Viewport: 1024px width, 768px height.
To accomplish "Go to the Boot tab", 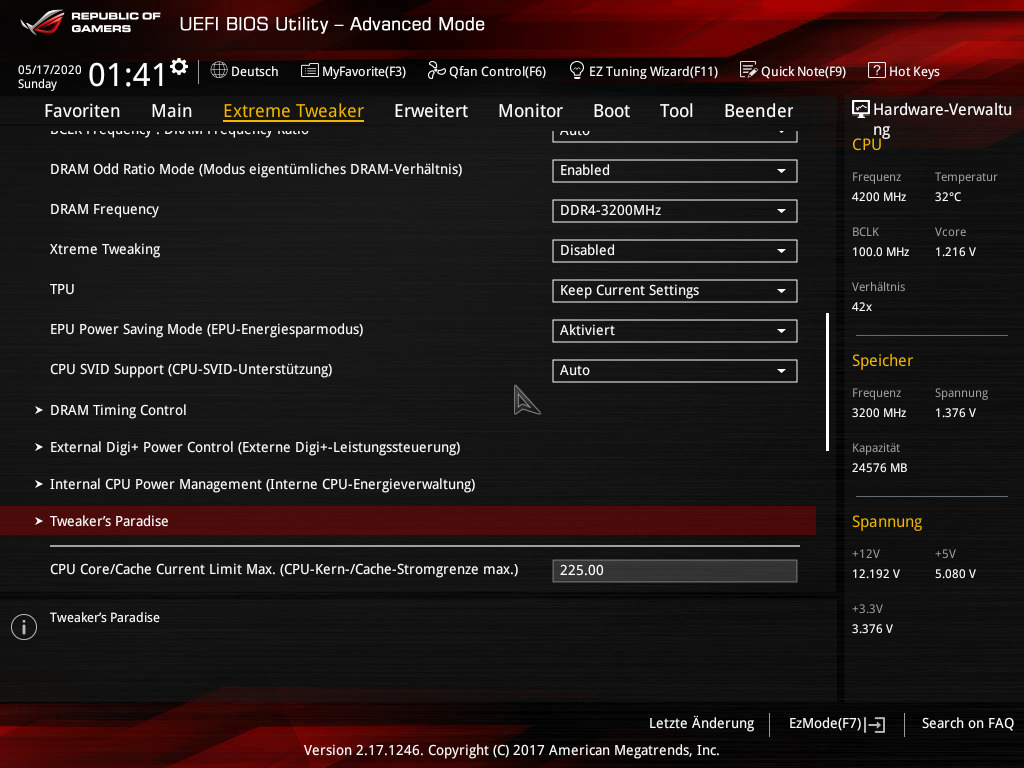I will 611,111.
